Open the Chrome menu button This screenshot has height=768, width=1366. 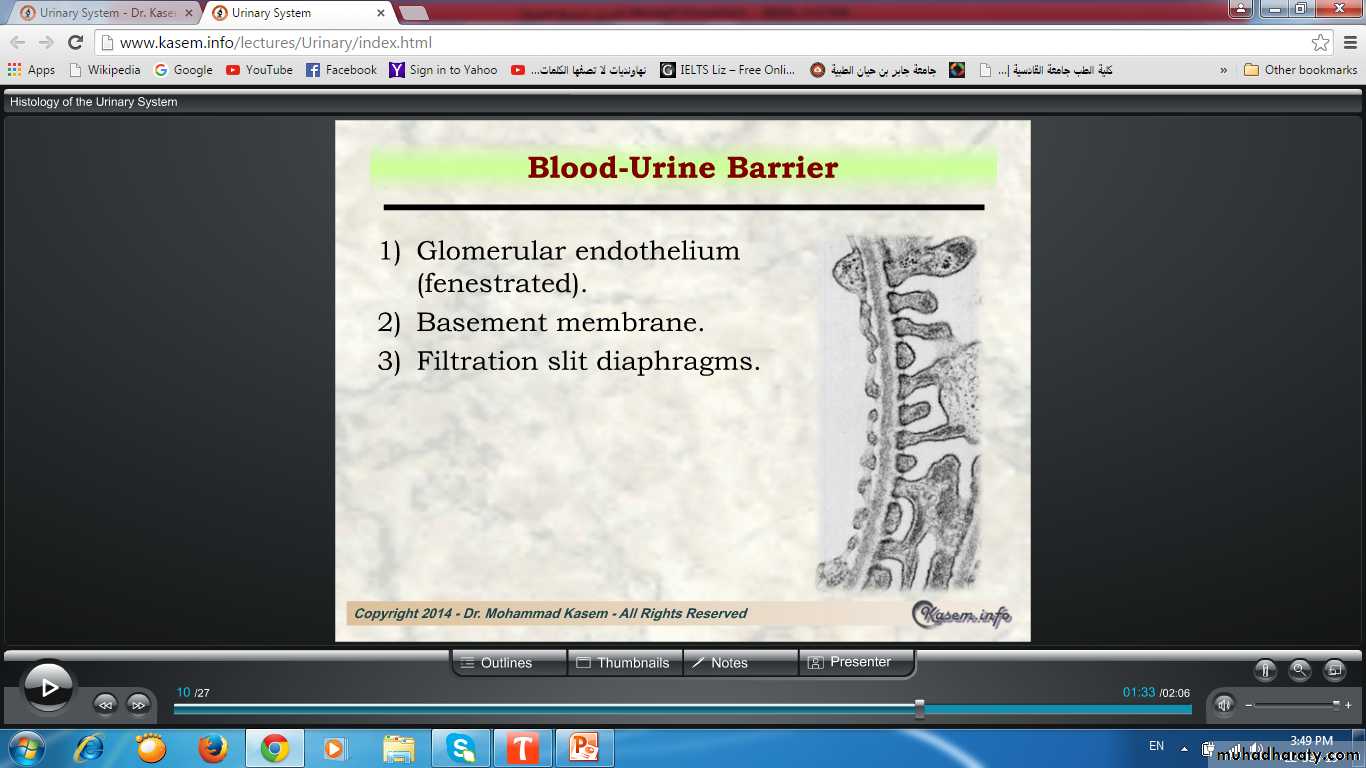[1348, 43]
